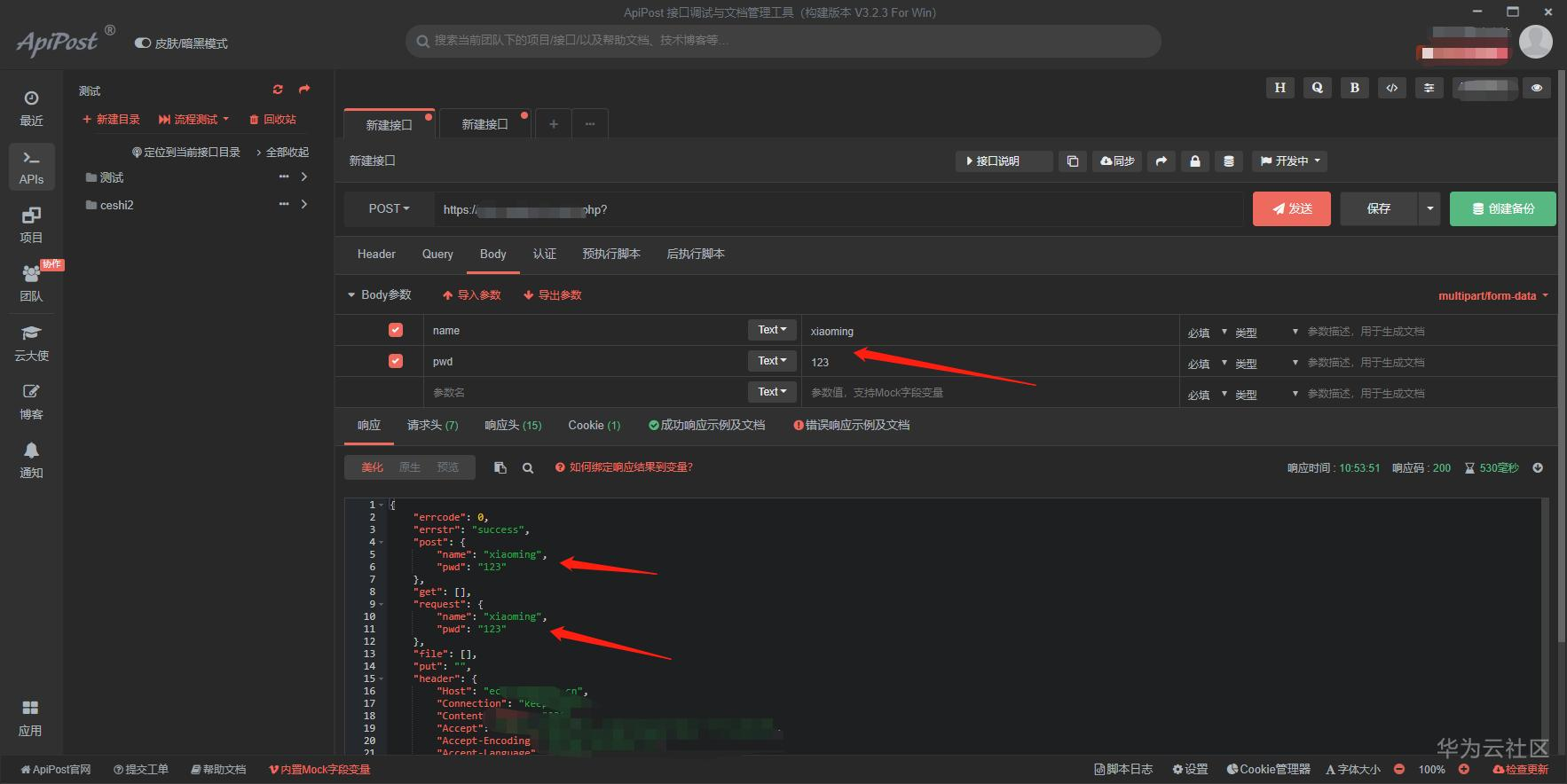Open the Text type dropdown for name

point(772,330)
